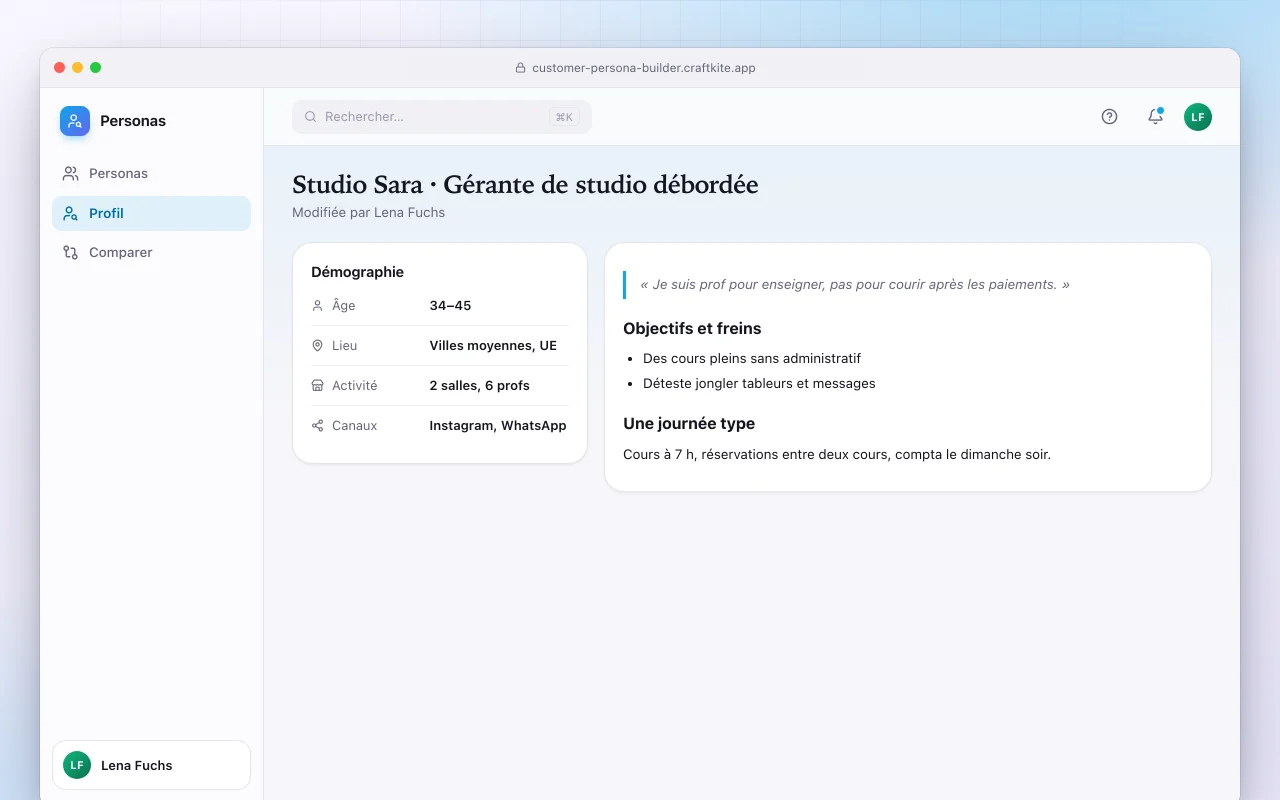This screenshot has width=1280, height=800.
Task: Click the persona quote about paiements
Action: point(855,285)
